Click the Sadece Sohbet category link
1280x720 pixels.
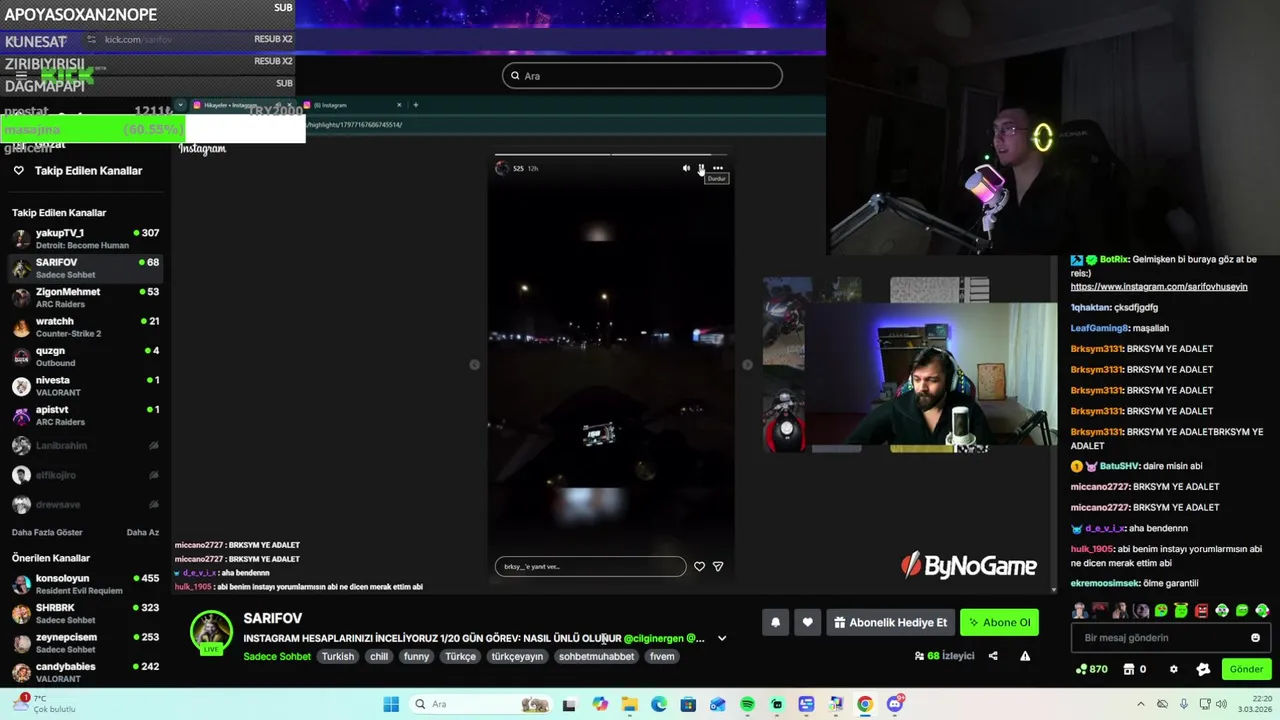coord(277,656)
